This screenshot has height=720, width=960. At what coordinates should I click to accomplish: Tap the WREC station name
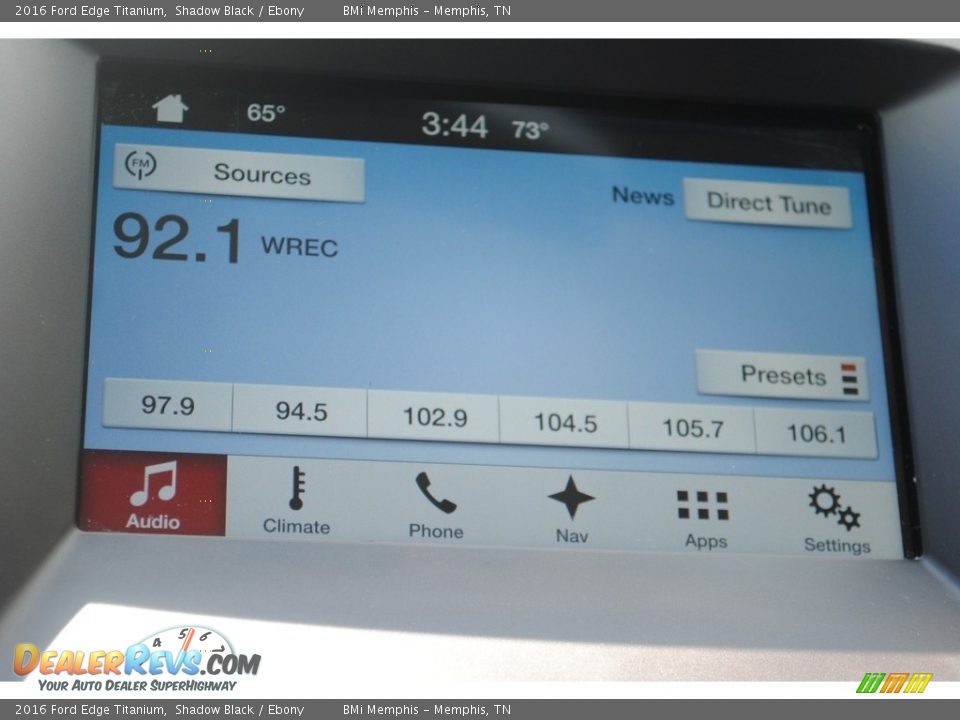(299, 247)
